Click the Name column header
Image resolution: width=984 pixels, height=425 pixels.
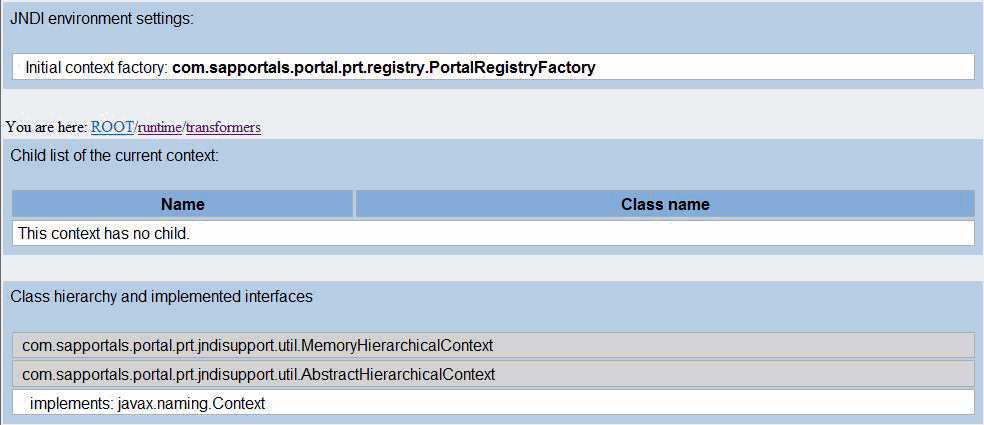tap(182, 204)
